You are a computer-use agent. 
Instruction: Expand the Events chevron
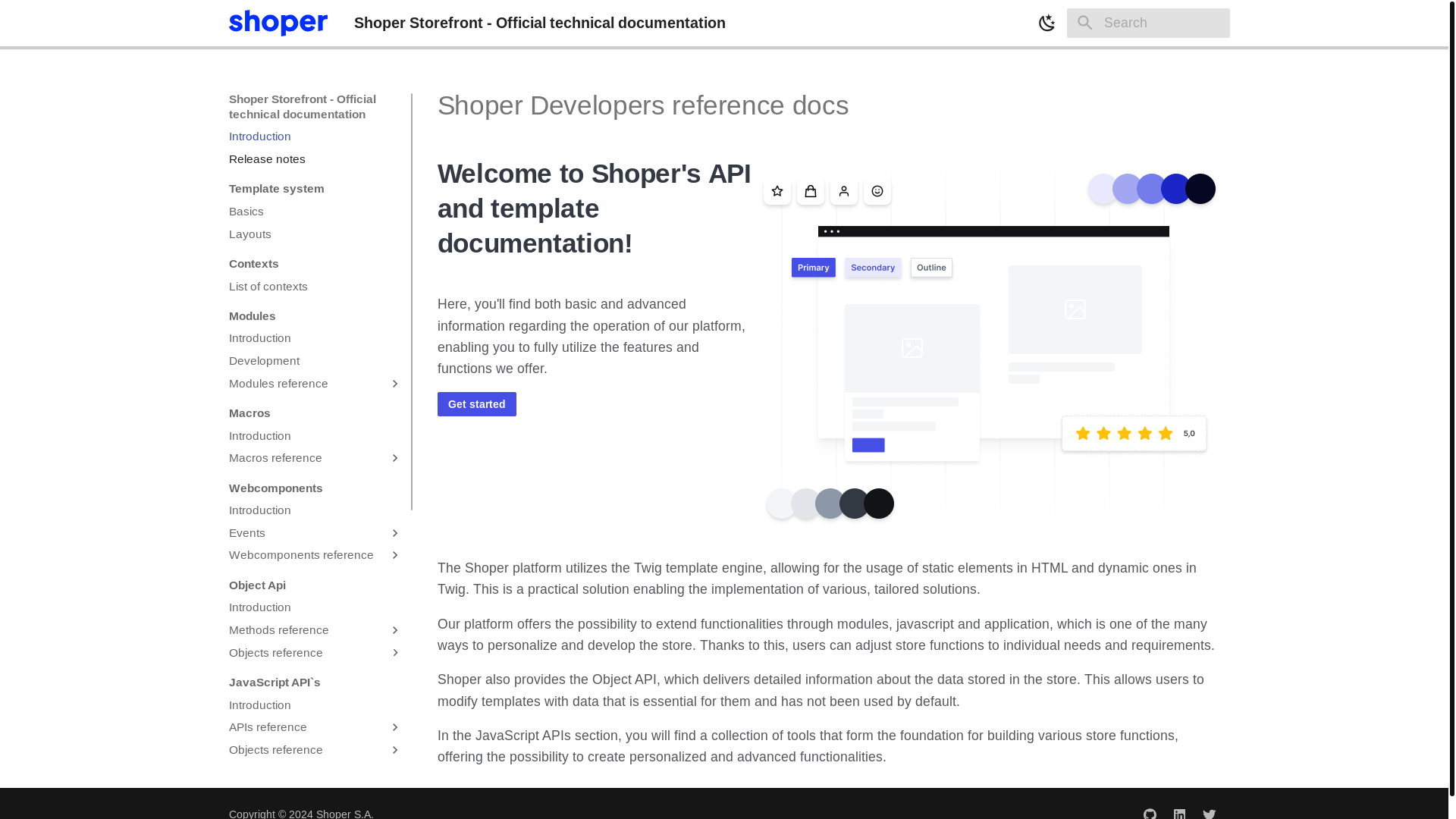(394, 533)
